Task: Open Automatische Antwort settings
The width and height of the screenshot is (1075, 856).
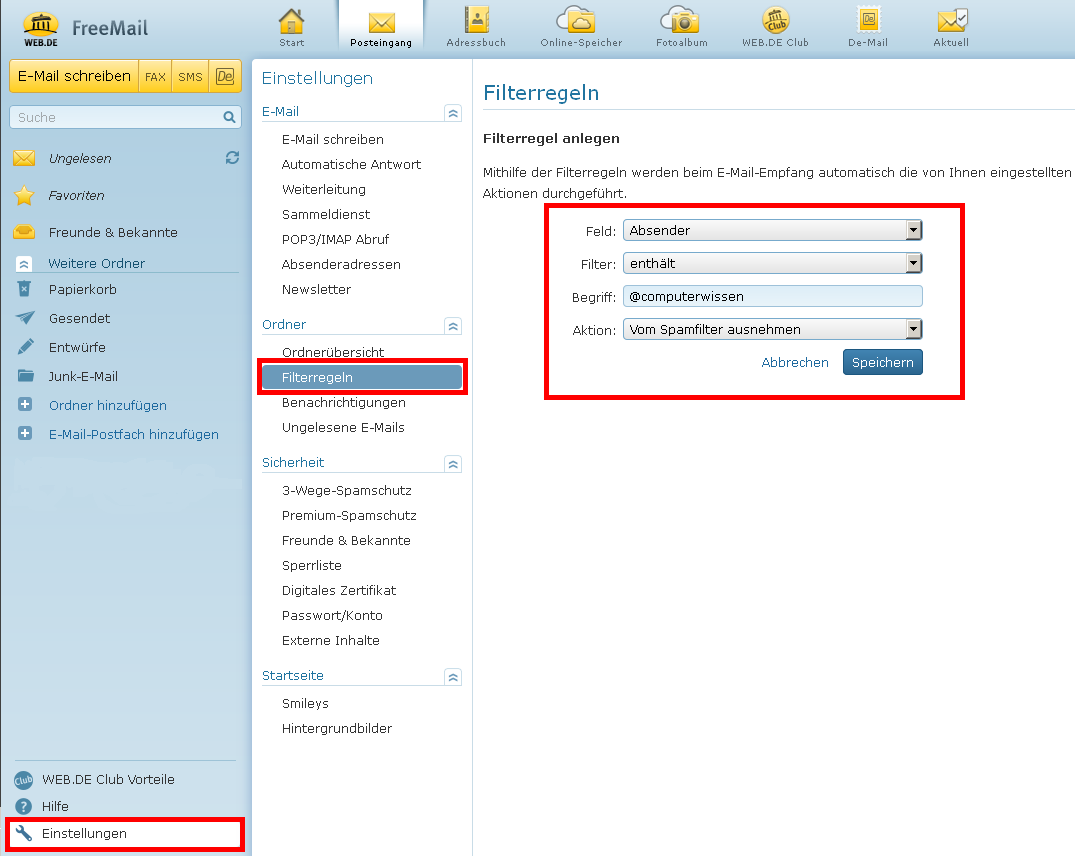Action: click(351, 164)
